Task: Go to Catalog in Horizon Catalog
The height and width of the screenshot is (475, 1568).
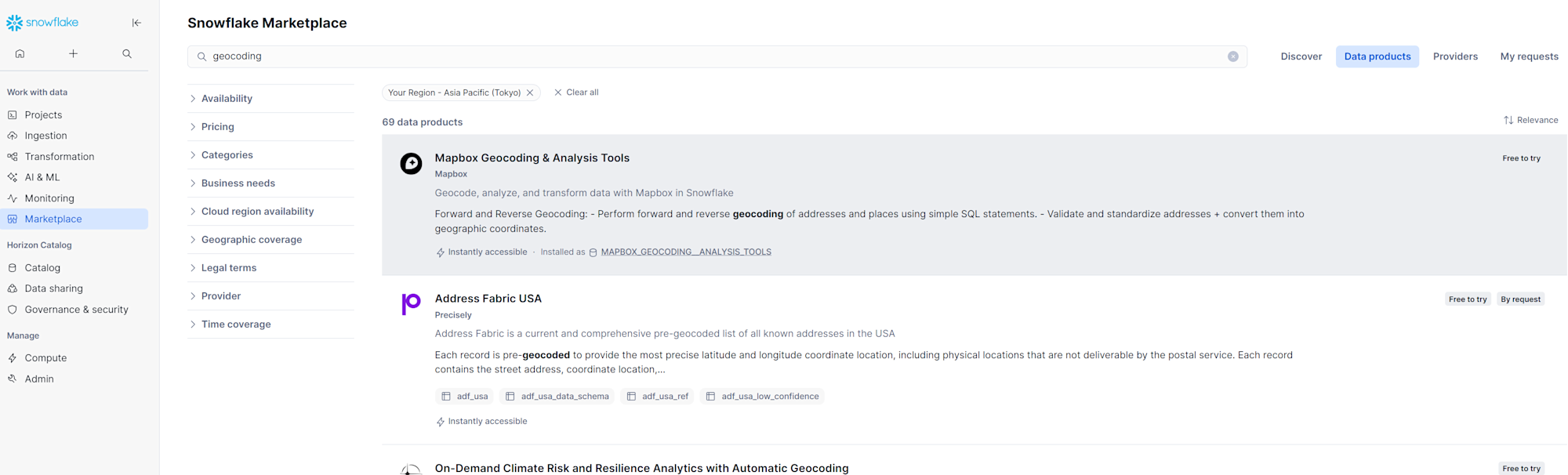Action: click(x=42, y=268)
